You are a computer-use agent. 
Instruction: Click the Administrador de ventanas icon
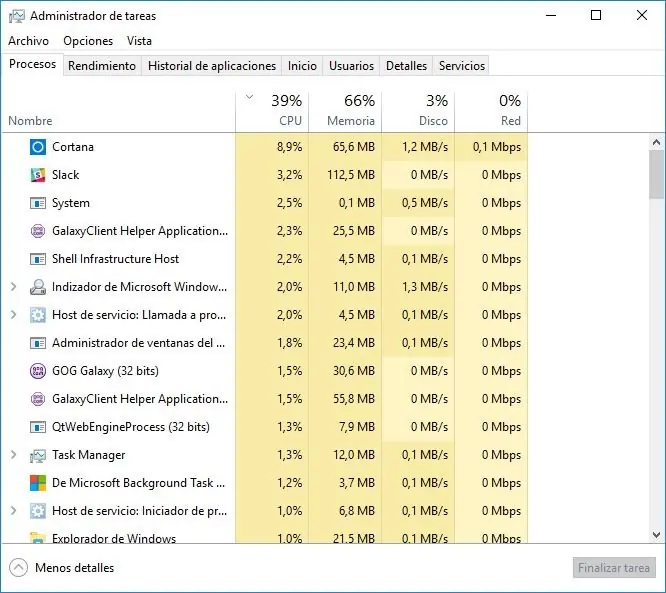point(38,343)
